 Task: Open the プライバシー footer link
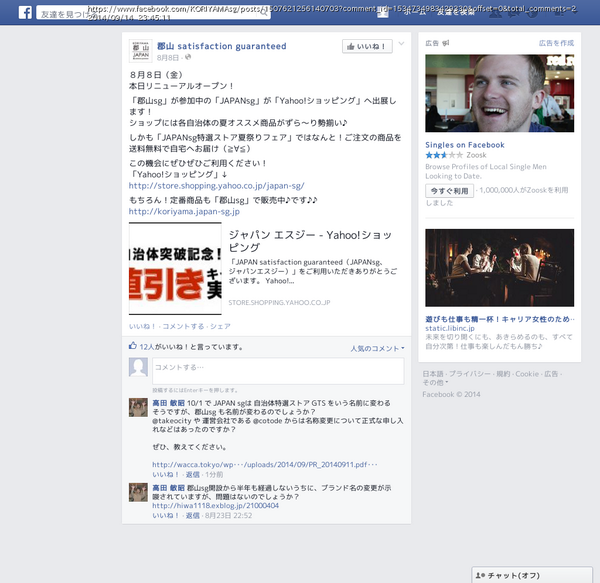pos(470,374)
